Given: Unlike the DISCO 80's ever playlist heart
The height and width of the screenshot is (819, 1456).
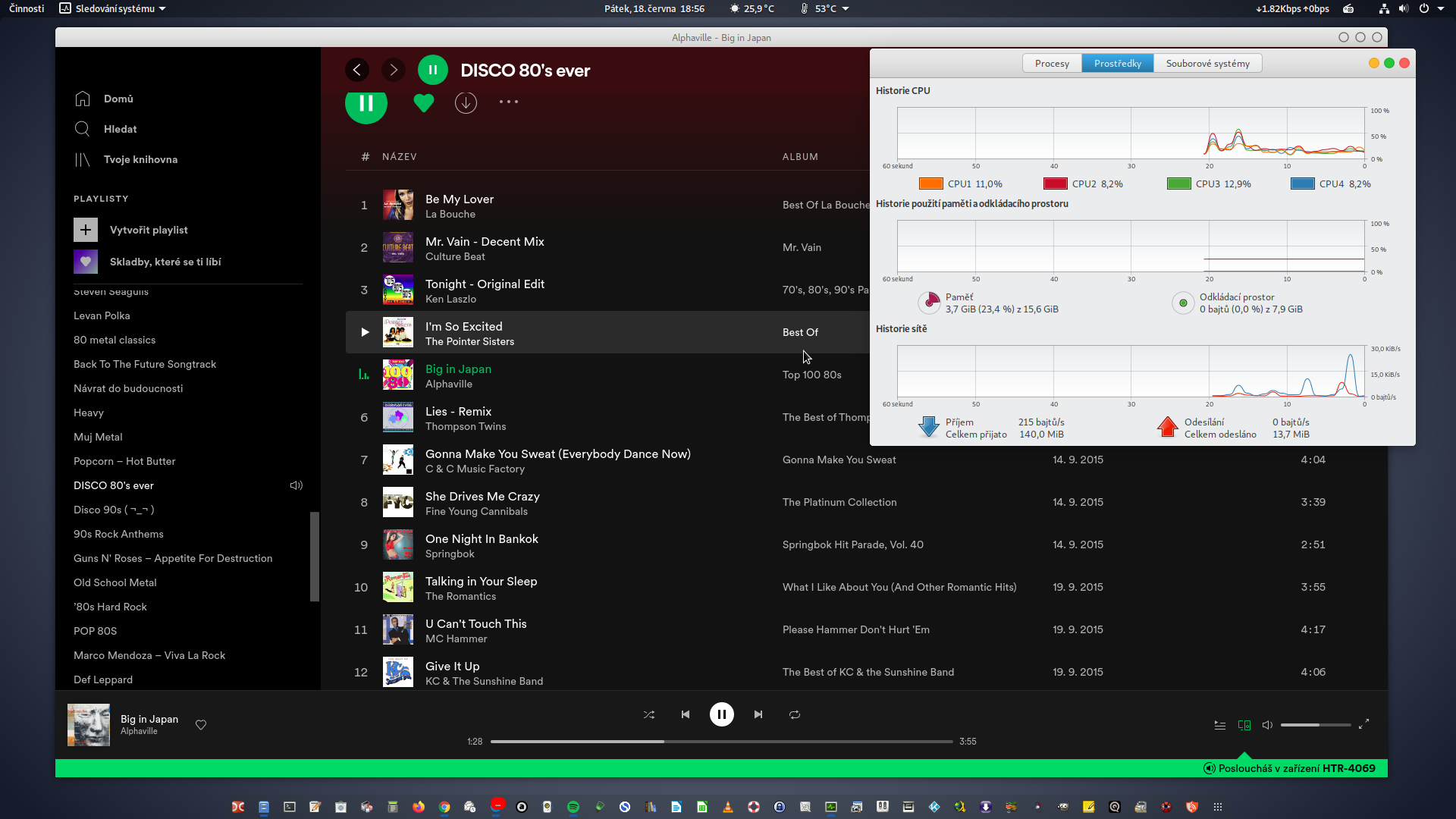Looking at the screenshot, I should [x=424, y=102].
